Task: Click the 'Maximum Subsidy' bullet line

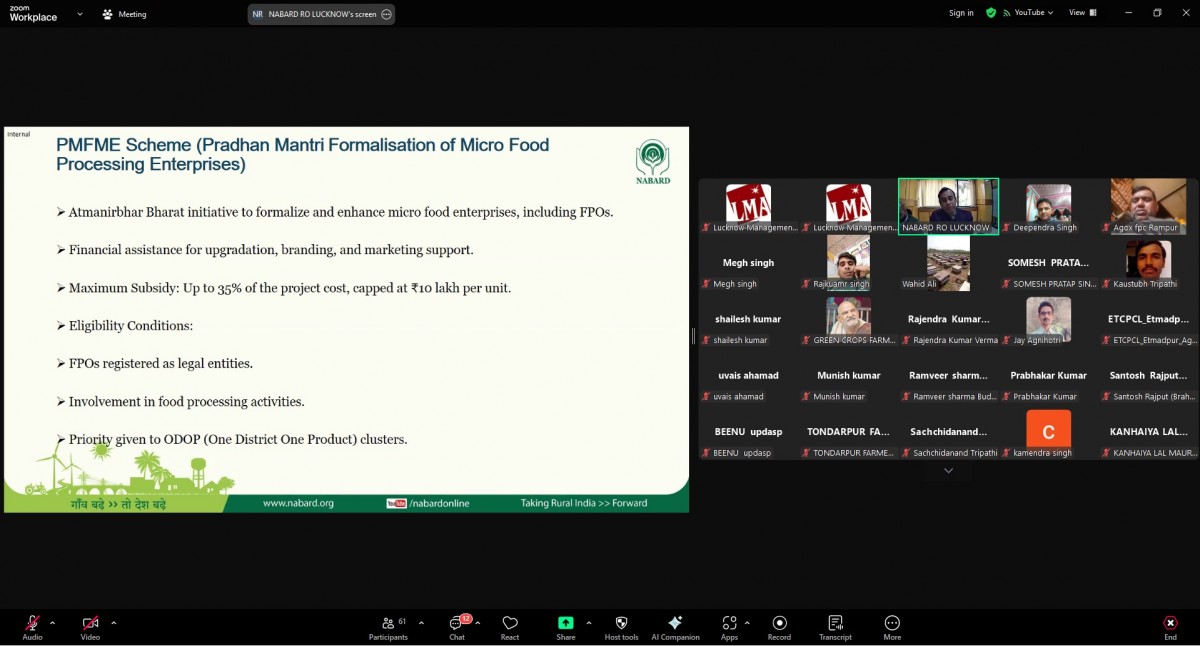Action: click(x=284, y=288)
